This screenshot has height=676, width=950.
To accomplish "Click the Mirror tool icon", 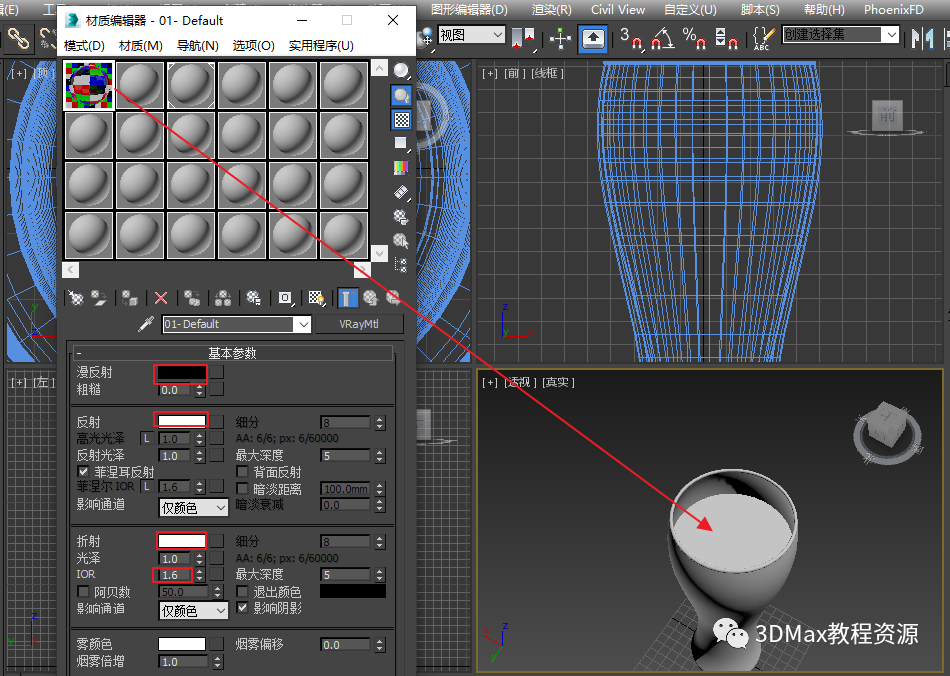I will tap(923, 38).
